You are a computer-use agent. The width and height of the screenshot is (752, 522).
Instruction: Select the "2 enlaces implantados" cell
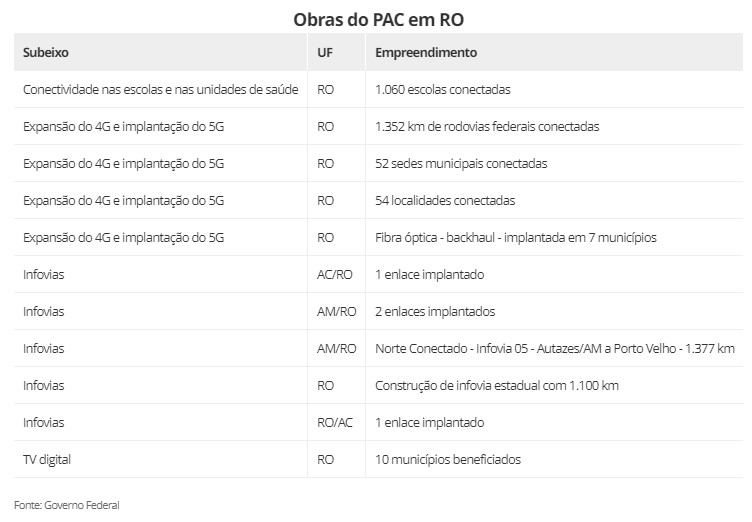pos(435,311)
